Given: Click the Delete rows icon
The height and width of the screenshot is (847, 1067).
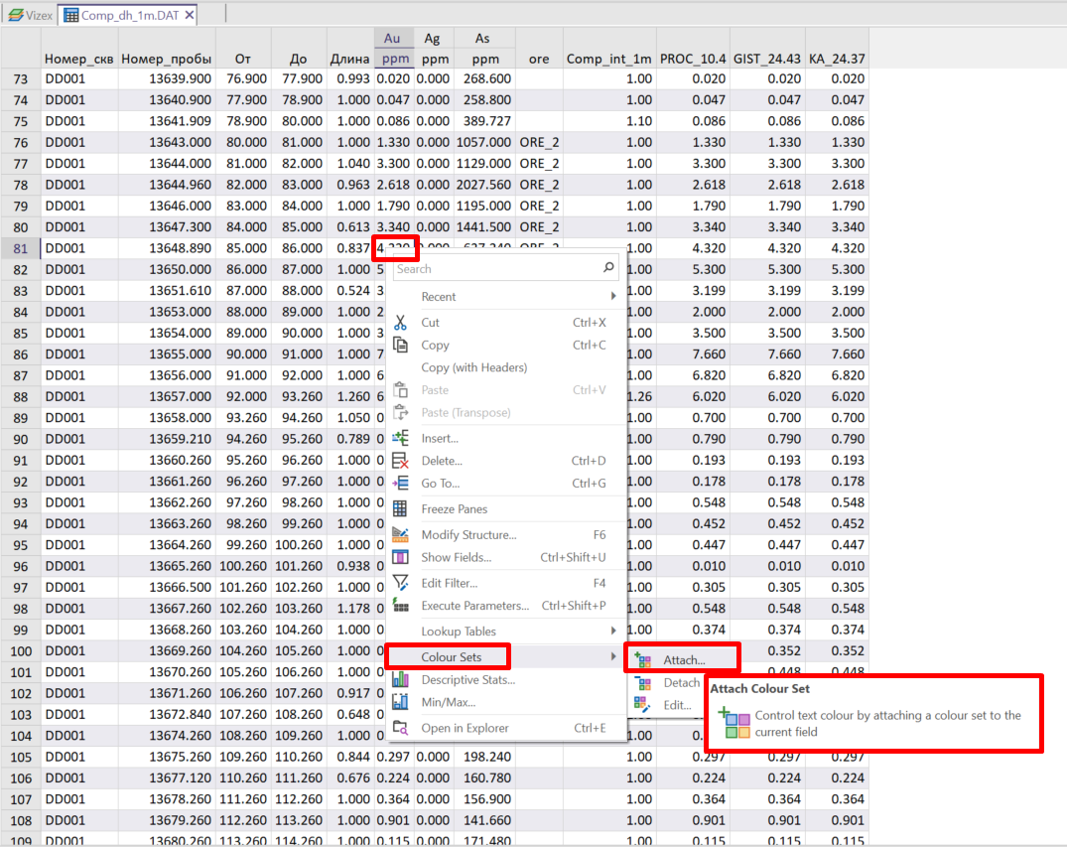Looking at the screenshot, I should pos(401,461).
